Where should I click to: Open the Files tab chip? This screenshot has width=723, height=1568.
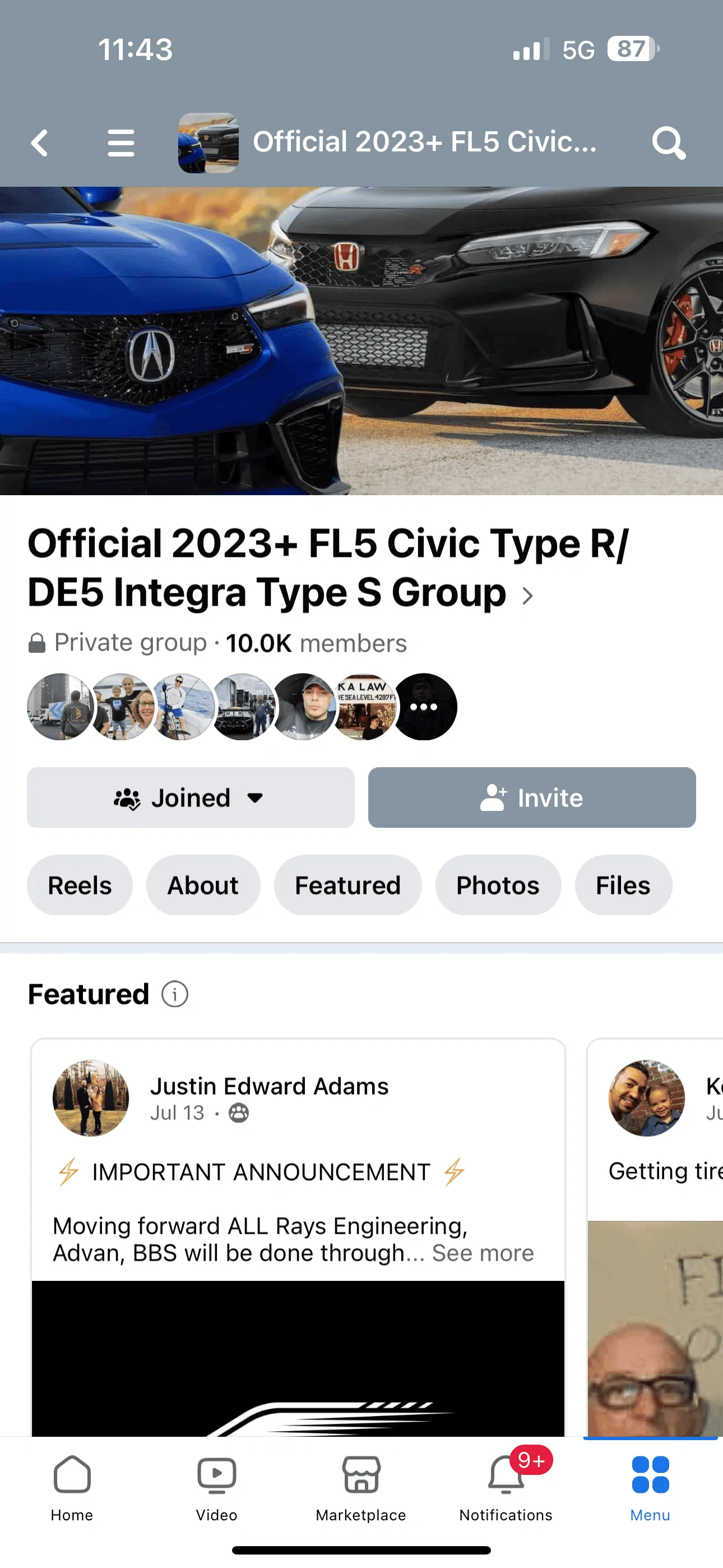pos(623,885)
